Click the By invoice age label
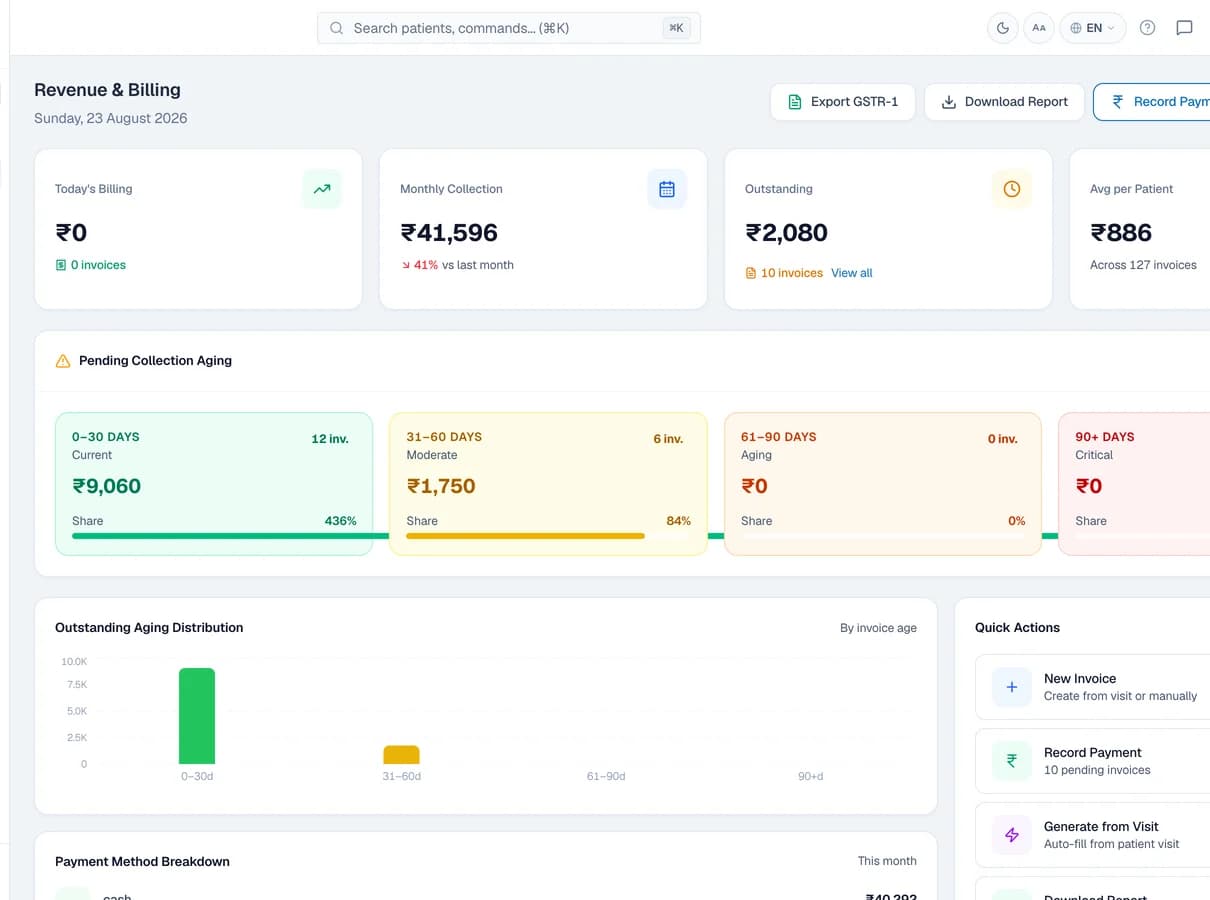This screenshot has width=1210, height=900. click(878, 628)
